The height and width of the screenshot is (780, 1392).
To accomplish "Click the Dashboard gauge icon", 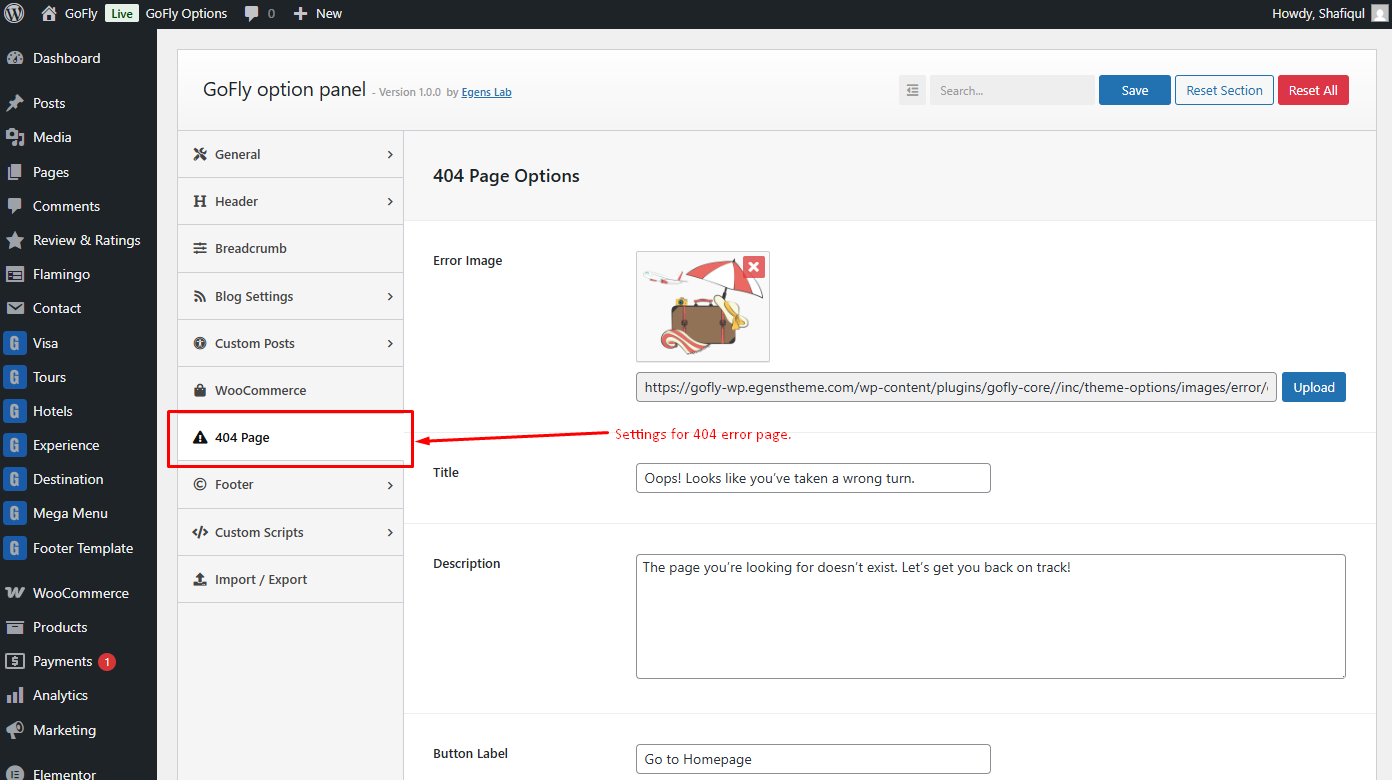I will coord(15,58).
